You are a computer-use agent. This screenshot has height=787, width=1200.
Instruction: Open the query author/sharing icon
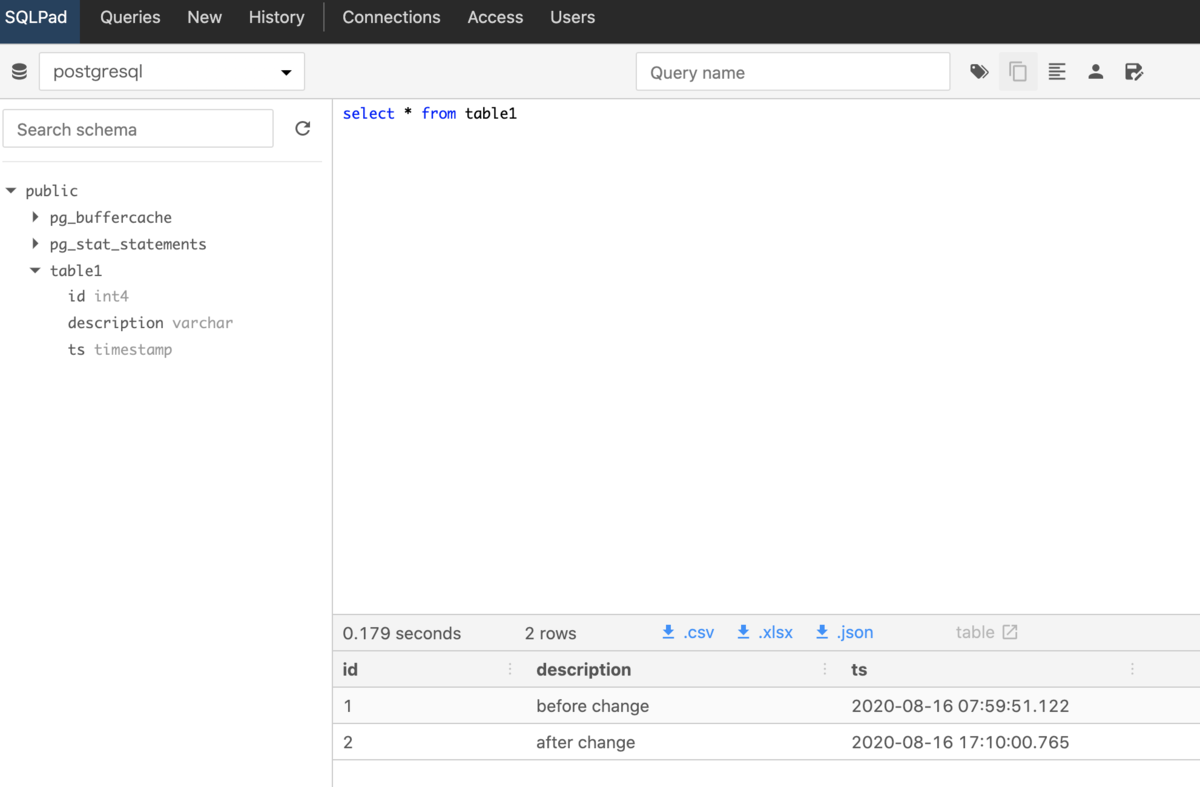point(1095,71)
